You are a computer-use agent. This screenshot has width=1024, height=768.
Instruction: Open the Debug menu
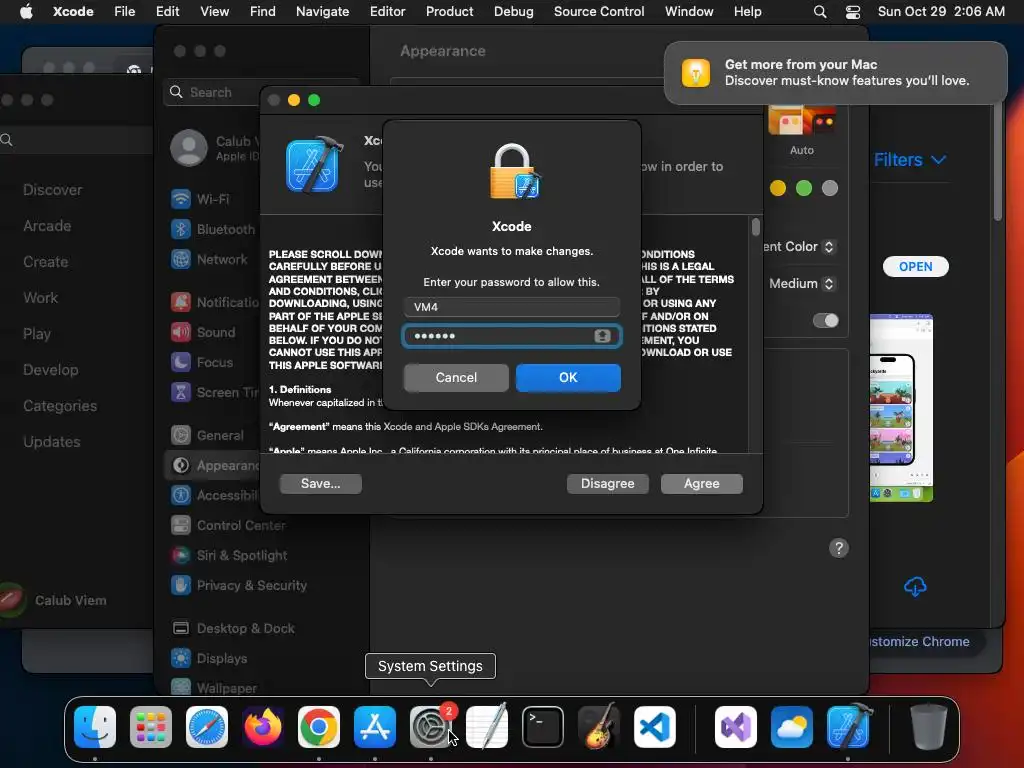(x=513, y=12)
